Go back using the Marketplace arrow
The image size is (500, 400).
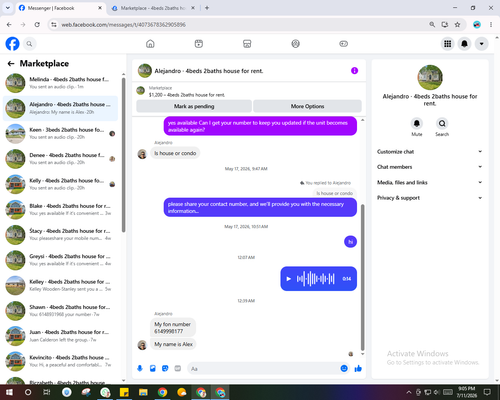(x=11, y=63)
